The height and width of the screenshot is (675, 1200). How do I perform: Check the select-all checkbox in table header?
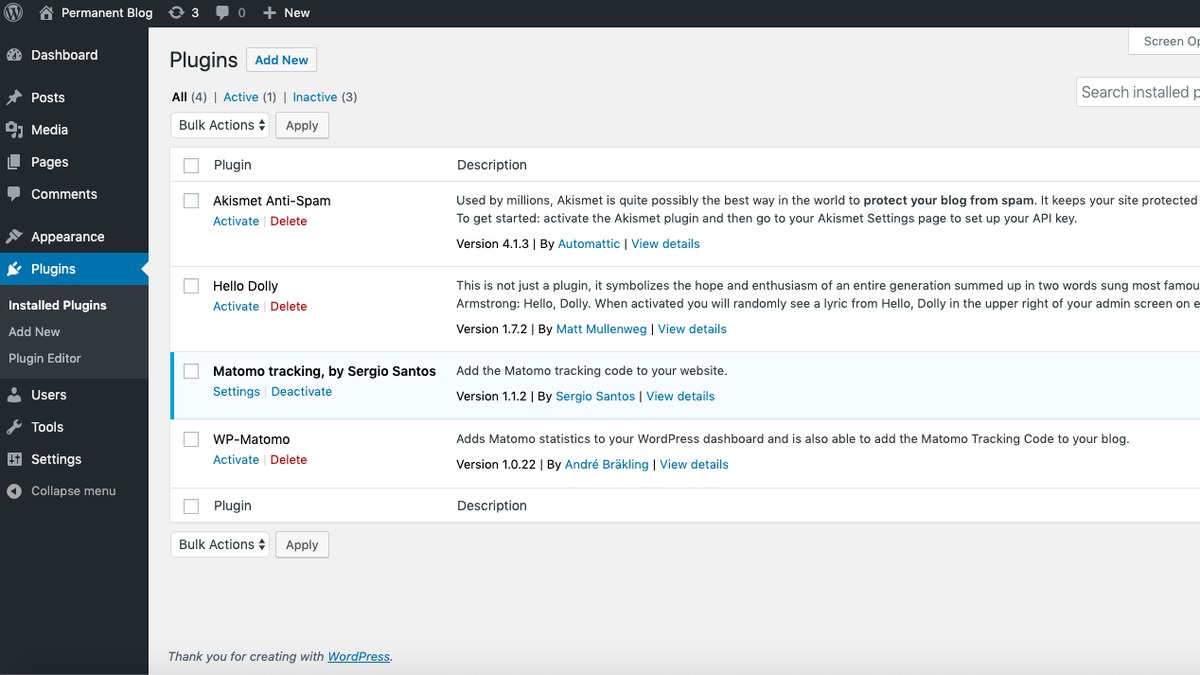[191, 165]
